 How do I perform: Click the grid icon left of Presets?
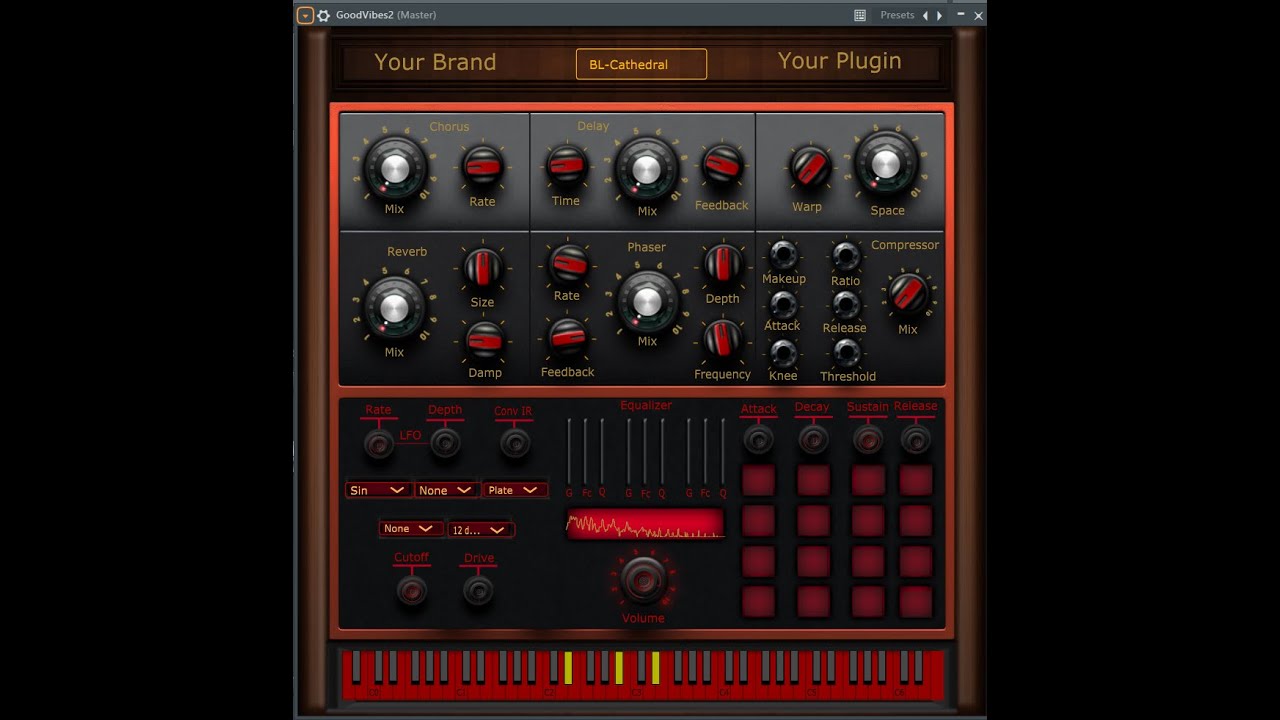click(860, 15)
